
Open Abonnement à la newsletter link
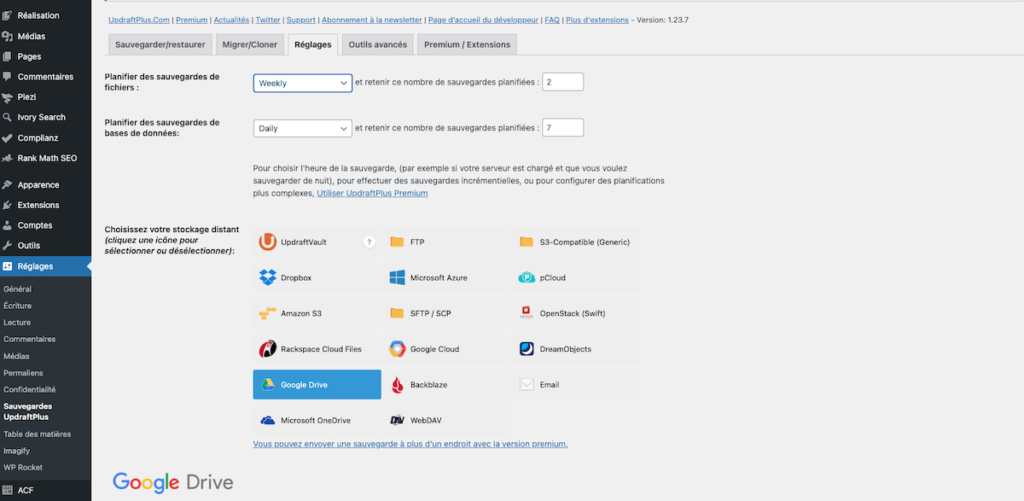pyautogui.click(x=373, y=20)
